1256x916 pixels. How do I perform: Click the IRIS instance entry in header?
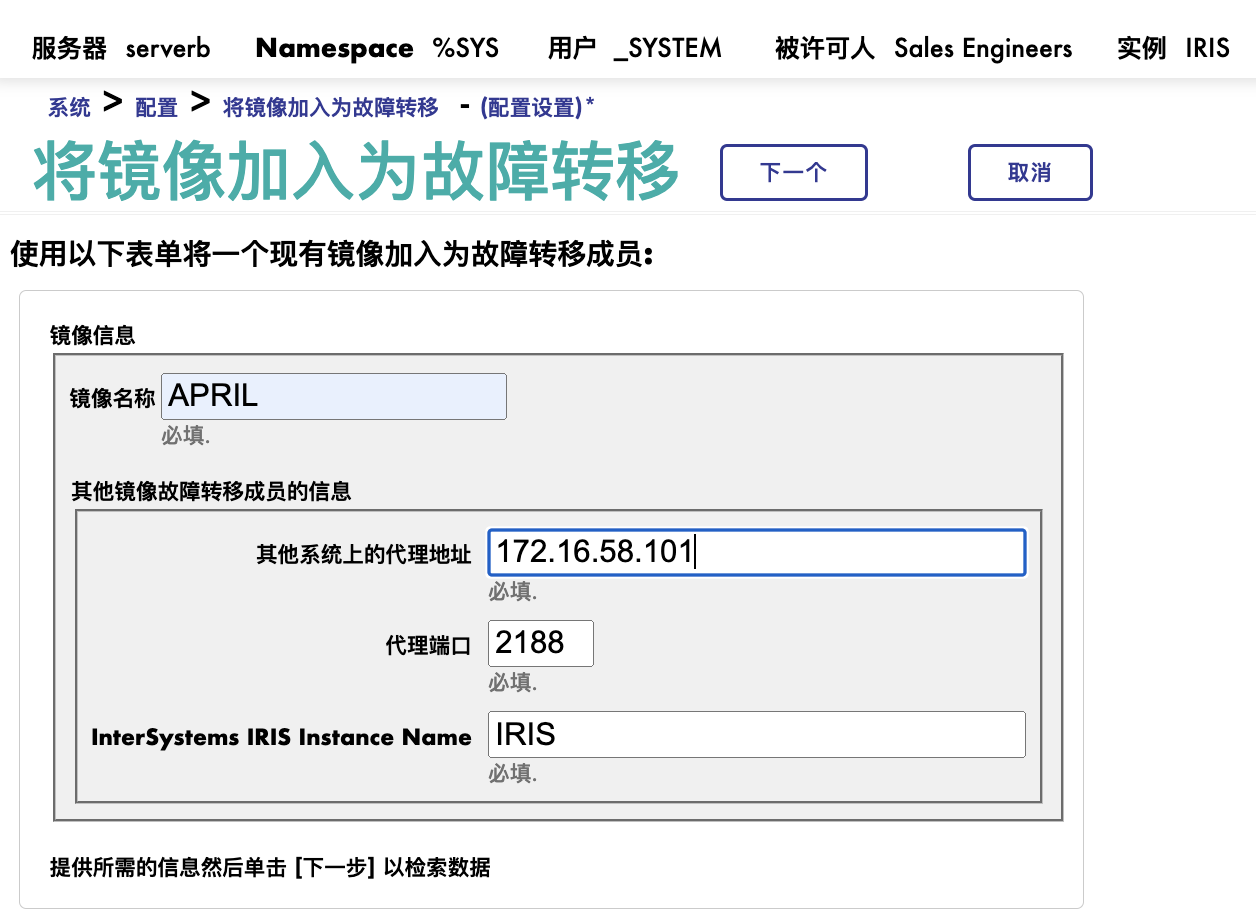[1206, 47]
